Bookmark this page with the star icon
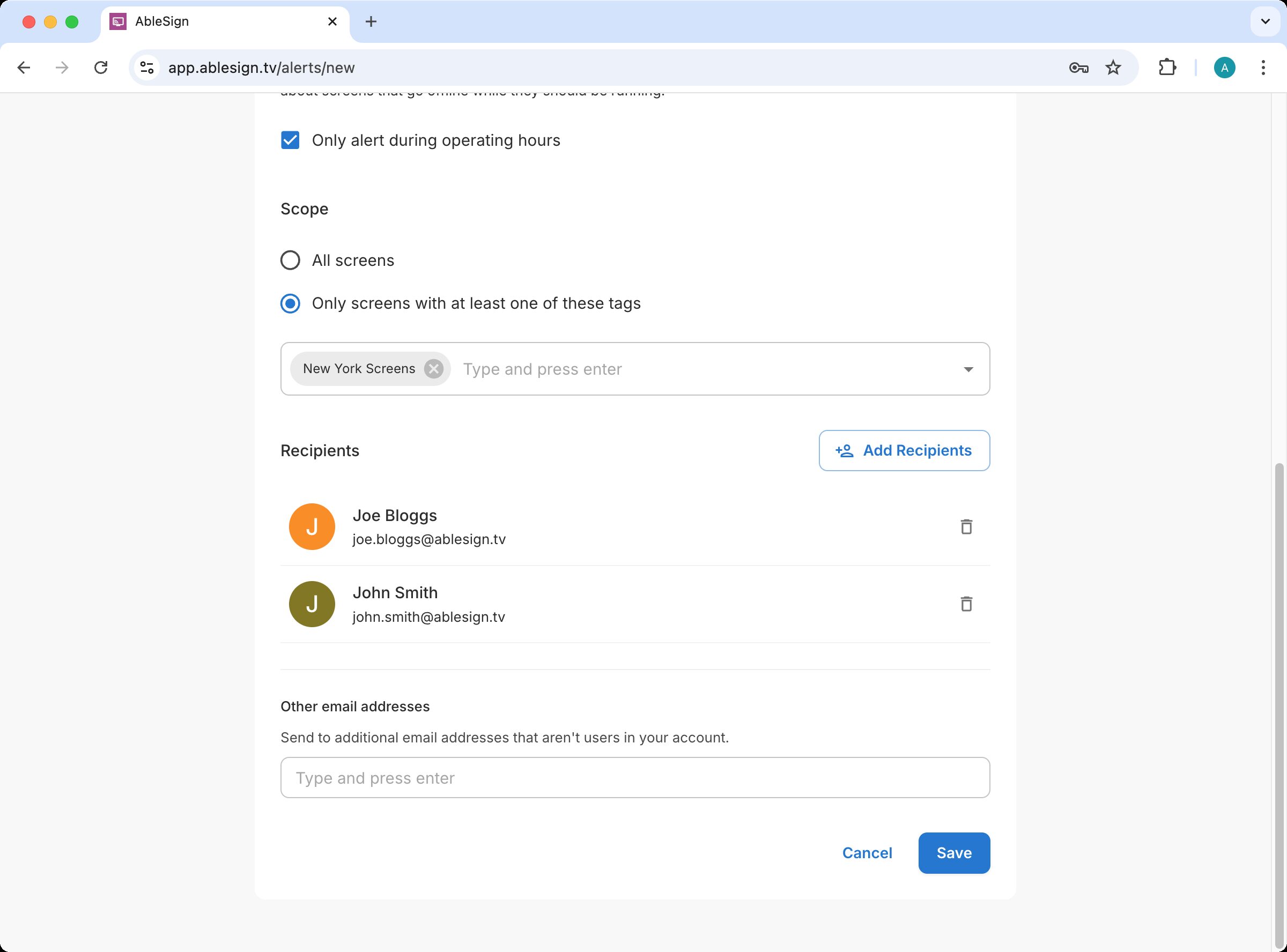Screen dimensions: 1287x952 click(x=1113, y=68)
